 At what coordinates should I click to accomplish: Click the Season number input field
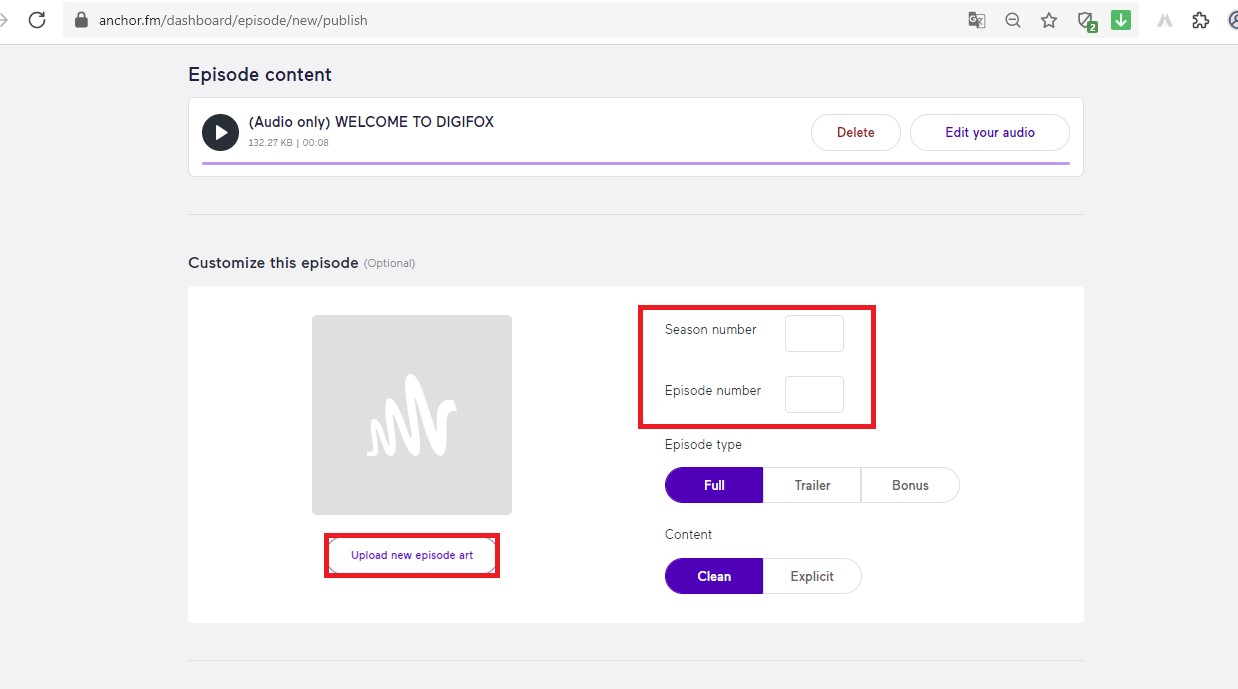[x=814, y=333]
